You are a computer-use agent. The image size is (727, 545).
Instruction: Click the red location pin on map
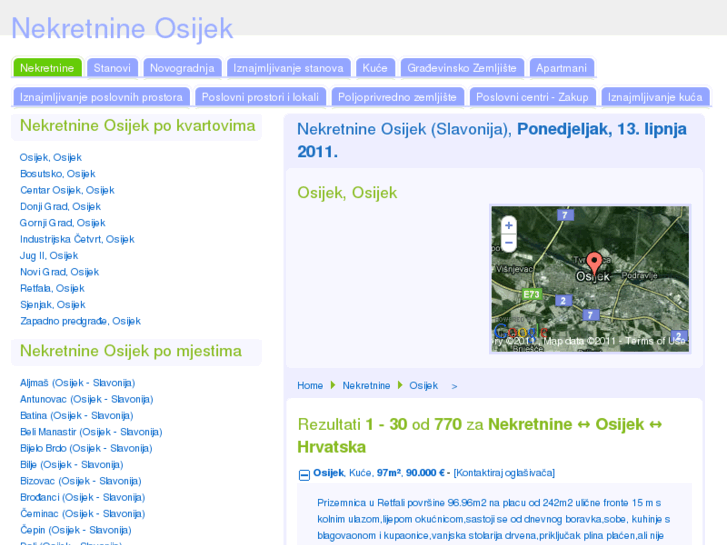[x=594, y=264]
